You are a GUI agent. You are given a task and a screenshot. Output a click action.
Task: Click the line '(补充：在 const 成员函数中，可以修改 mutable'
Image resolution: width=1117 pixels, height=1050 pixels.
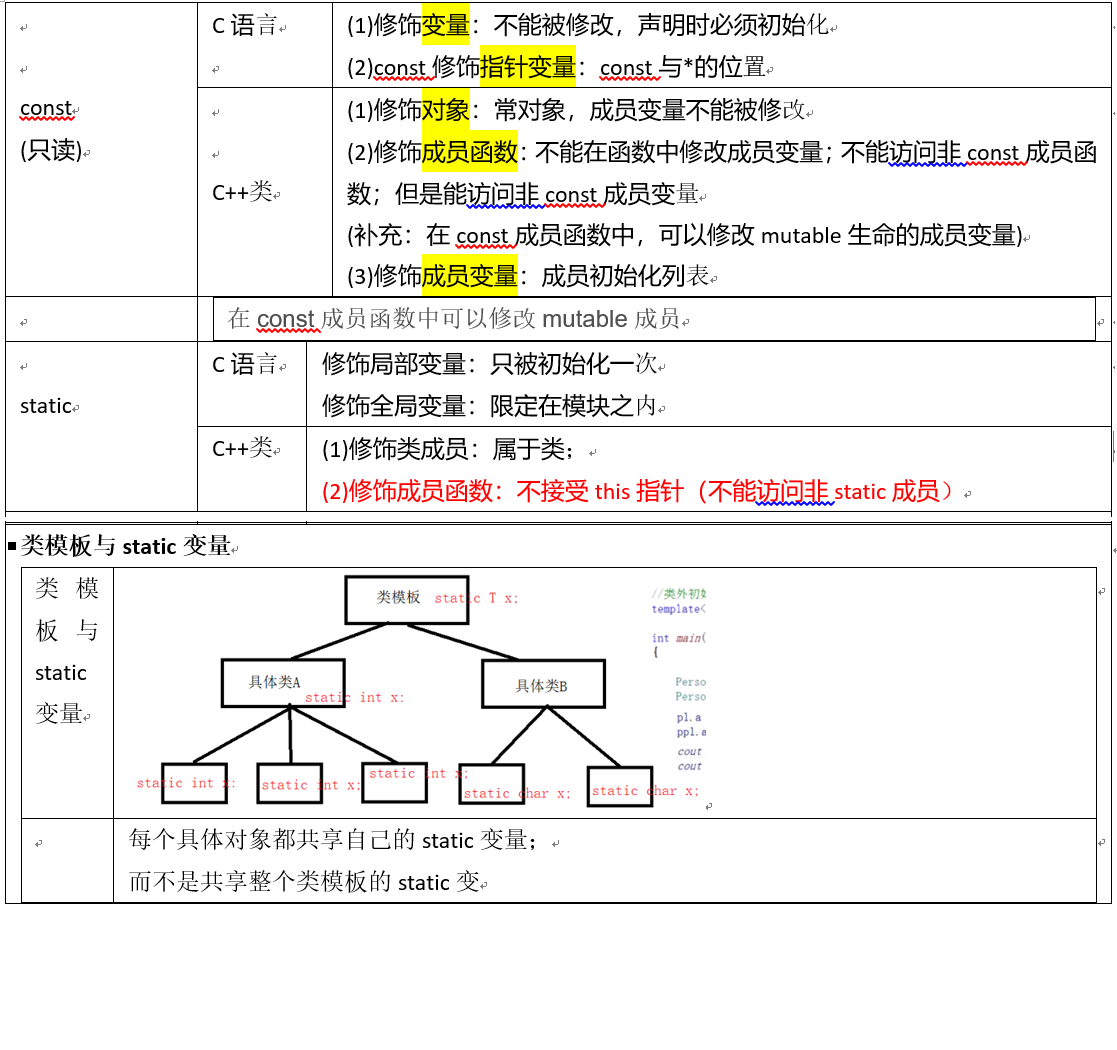tap(685, 235)
